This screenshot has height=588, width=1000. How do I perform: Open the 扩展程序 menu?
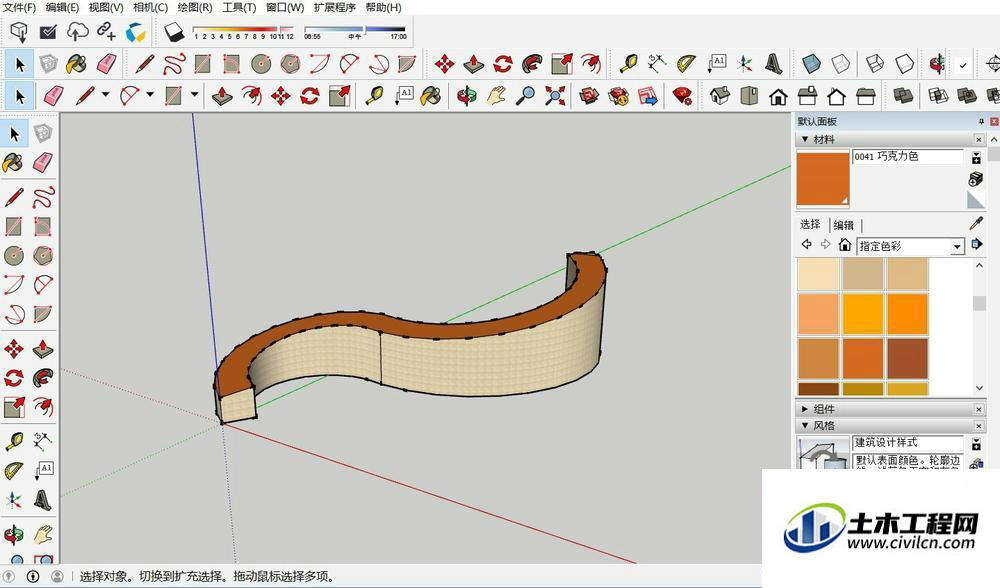click(x=335, y=8)
